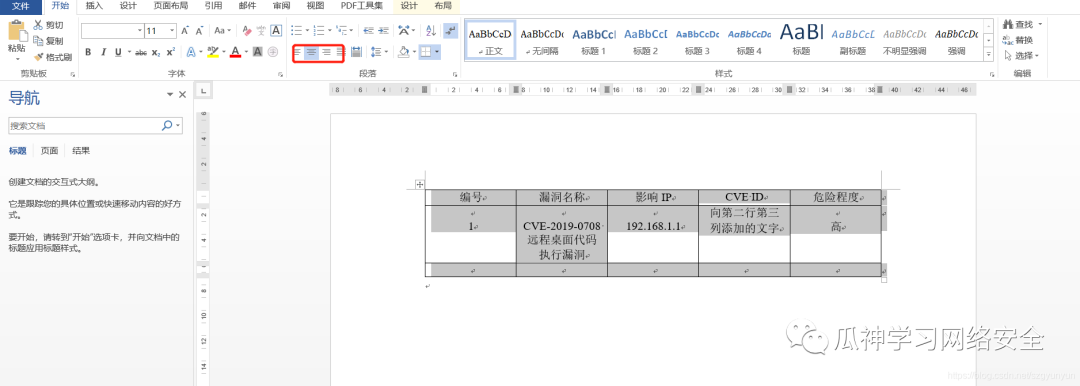Toggle strikethrough abc formatting

[141, 52]
